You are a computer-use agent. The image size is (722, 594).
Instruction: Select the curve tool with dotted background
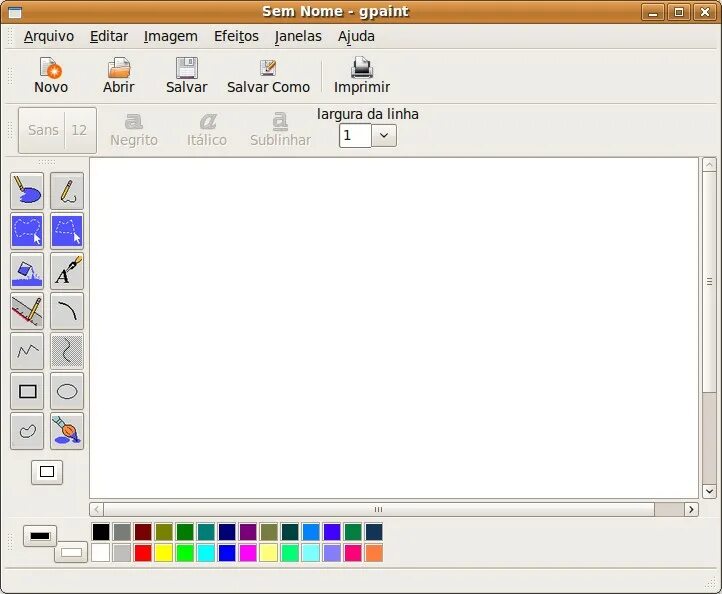(67, 351)
